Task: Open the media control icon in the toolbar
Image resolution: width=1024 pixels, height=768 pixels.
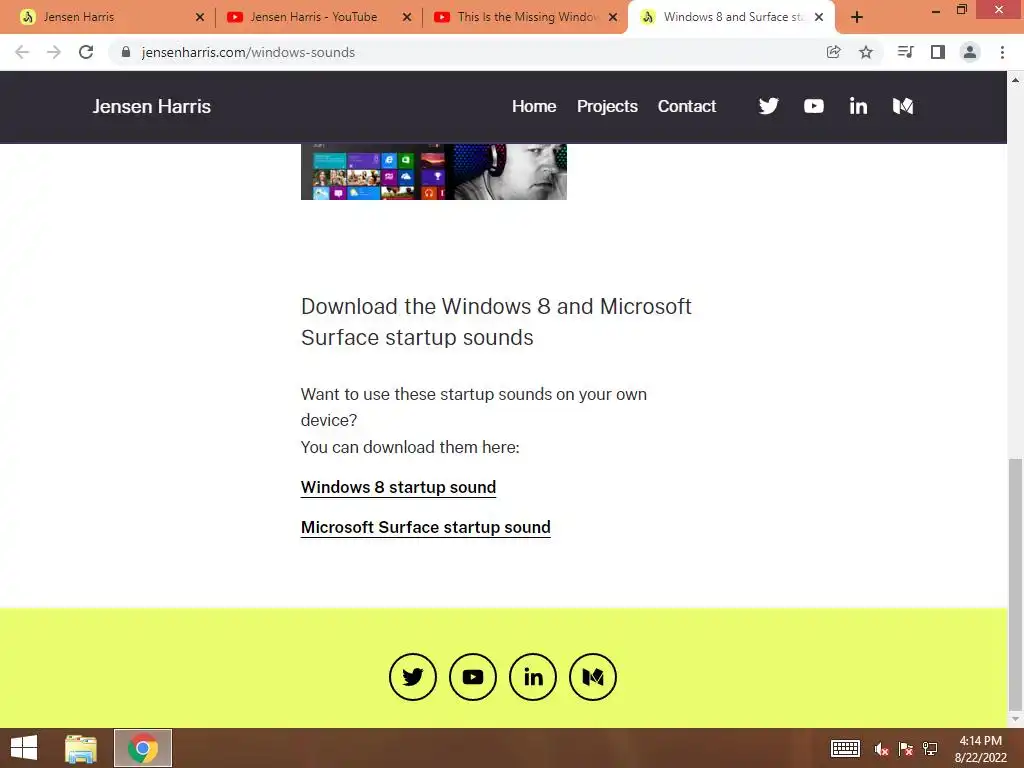Action: (905, 52)
